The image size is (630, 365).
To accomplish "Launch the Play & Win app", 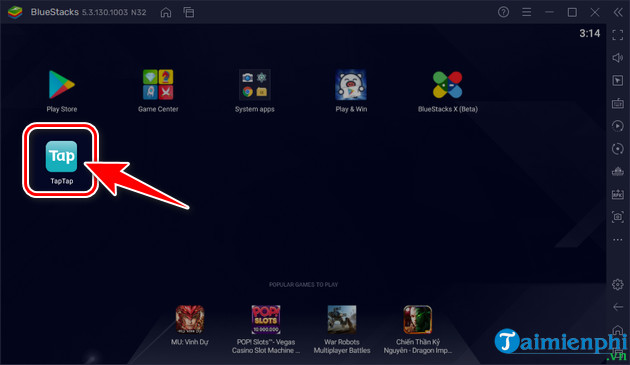I will click(351, 84).
